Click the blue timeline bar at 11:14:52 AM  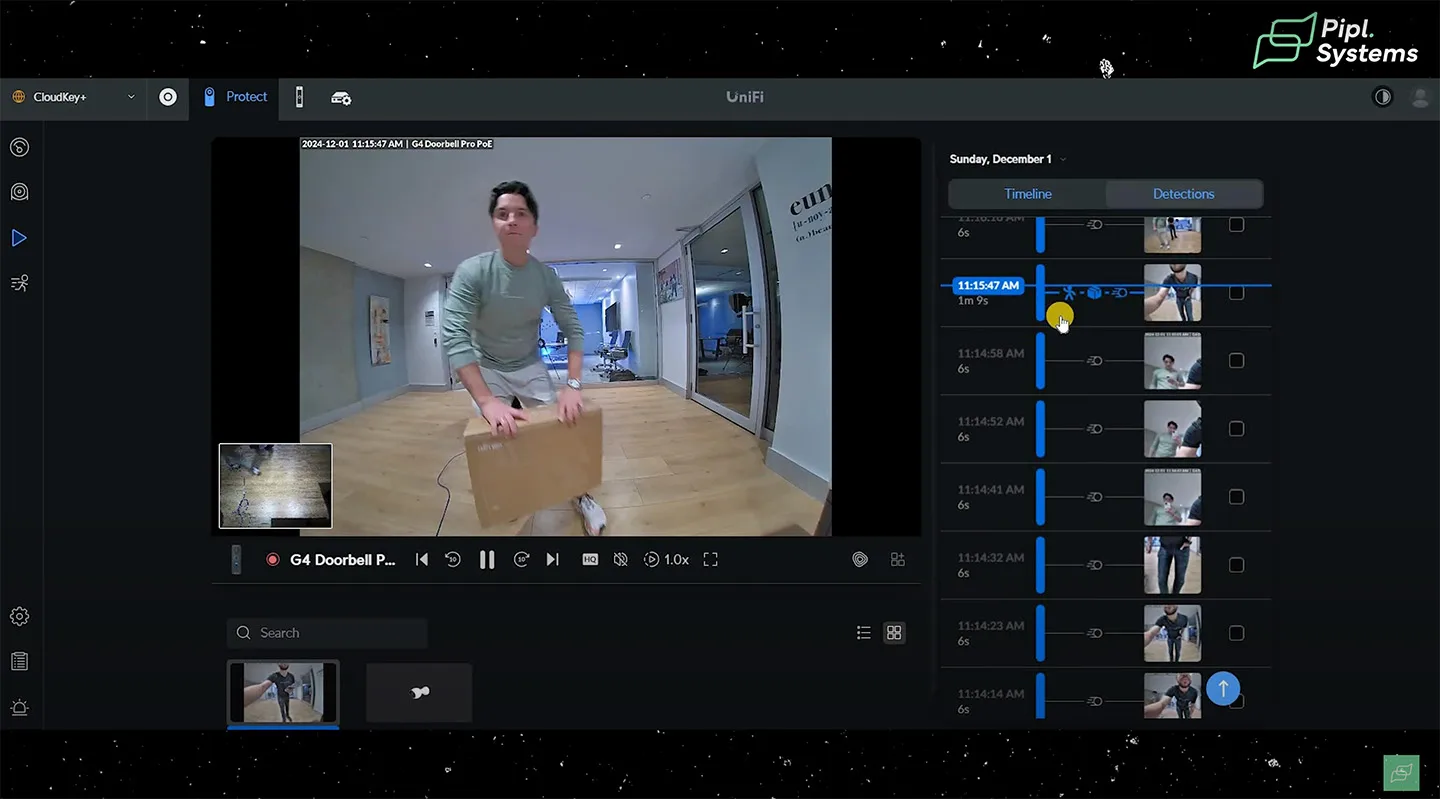click(1040, 429)
